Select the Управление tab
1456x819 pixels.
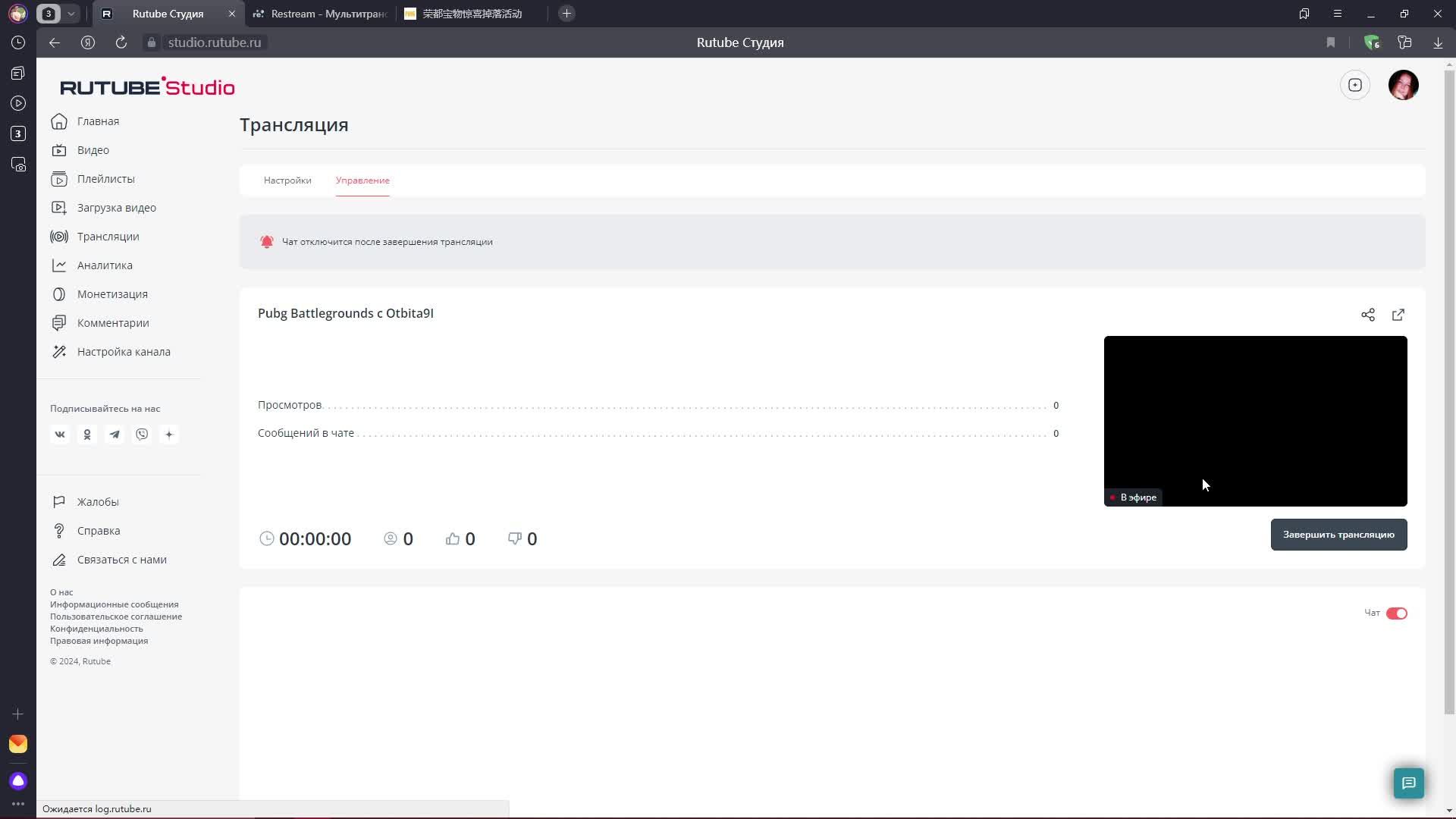click(x=362, y=180)
